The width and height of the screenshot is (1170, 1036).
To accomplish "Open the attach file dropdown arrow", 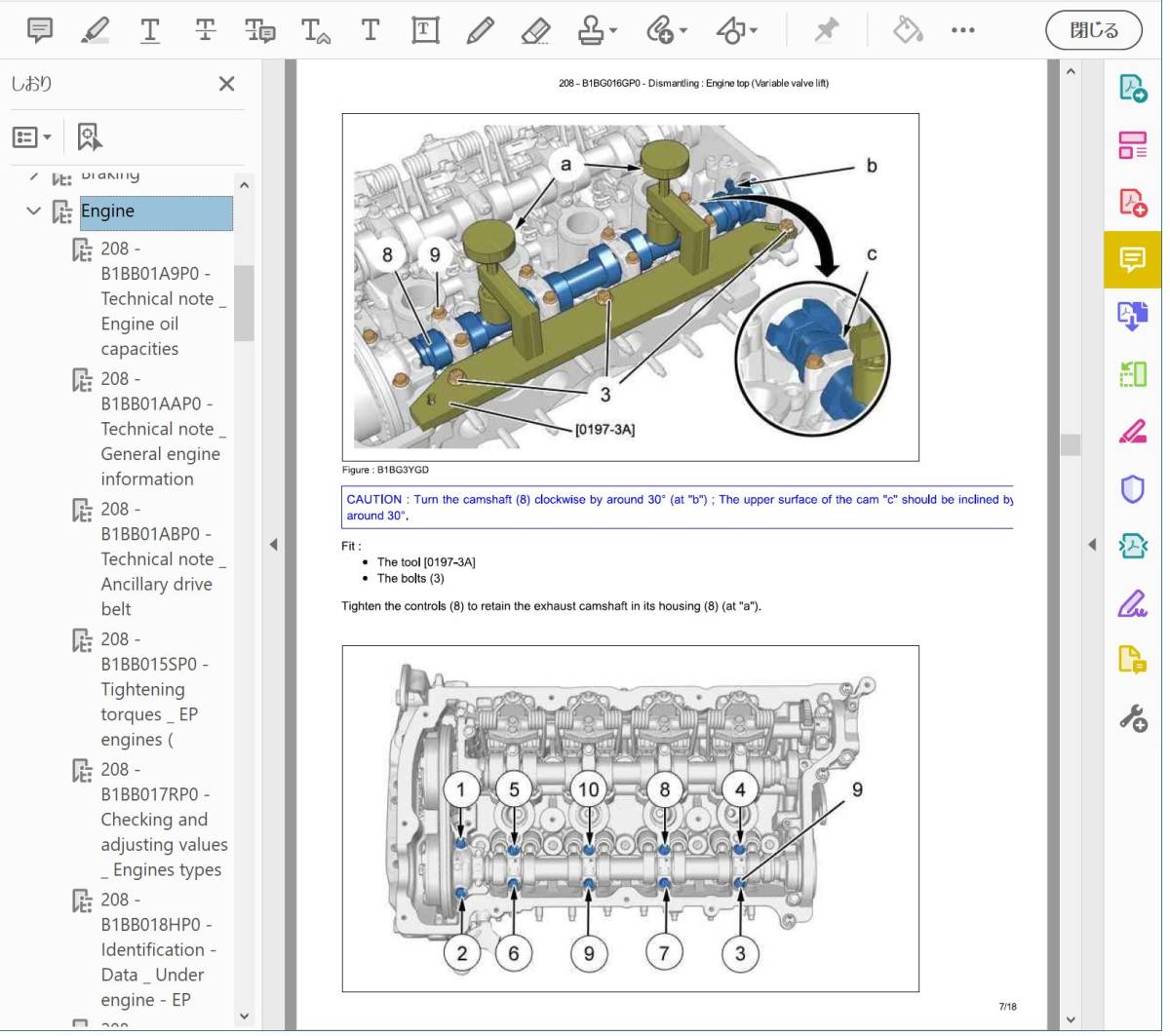I will pyautogui.click(x=682, y=31).
